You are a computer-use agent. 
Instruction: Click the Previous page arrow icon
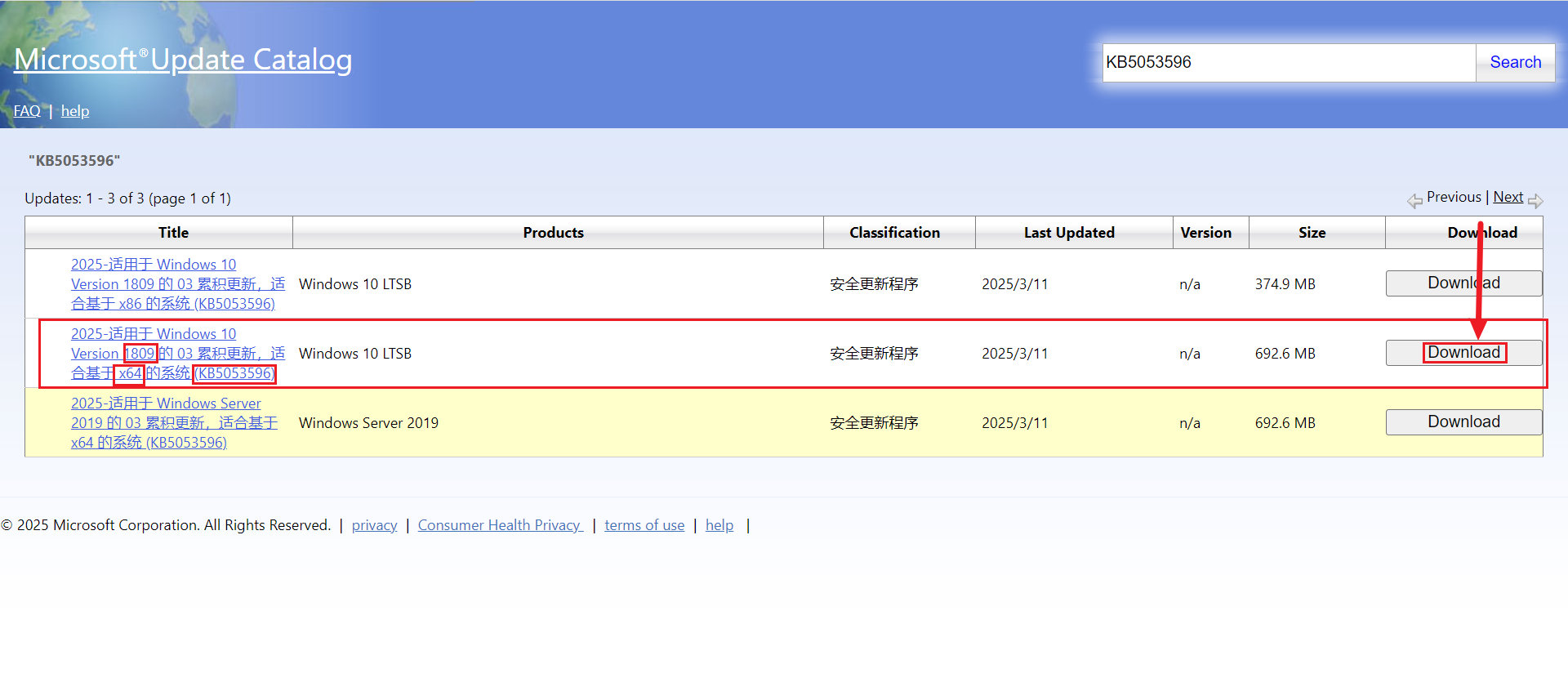click(1414, 200)
